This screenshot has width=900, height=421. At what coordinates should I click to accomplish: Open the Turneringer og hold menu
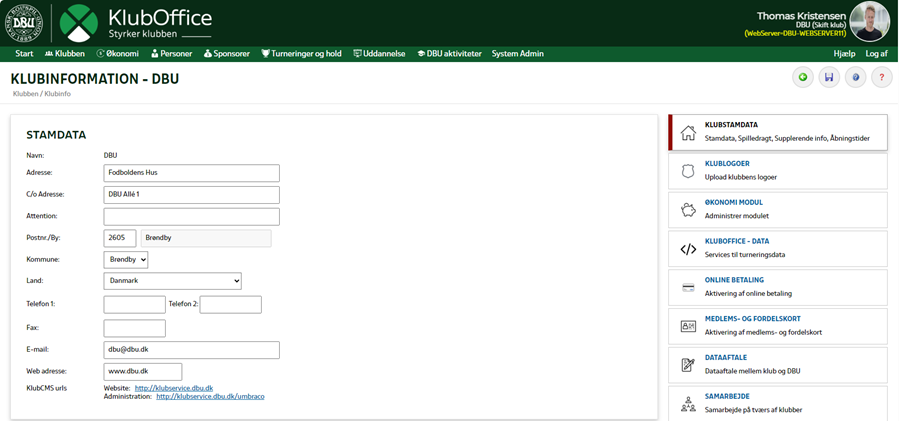point(301,53)
